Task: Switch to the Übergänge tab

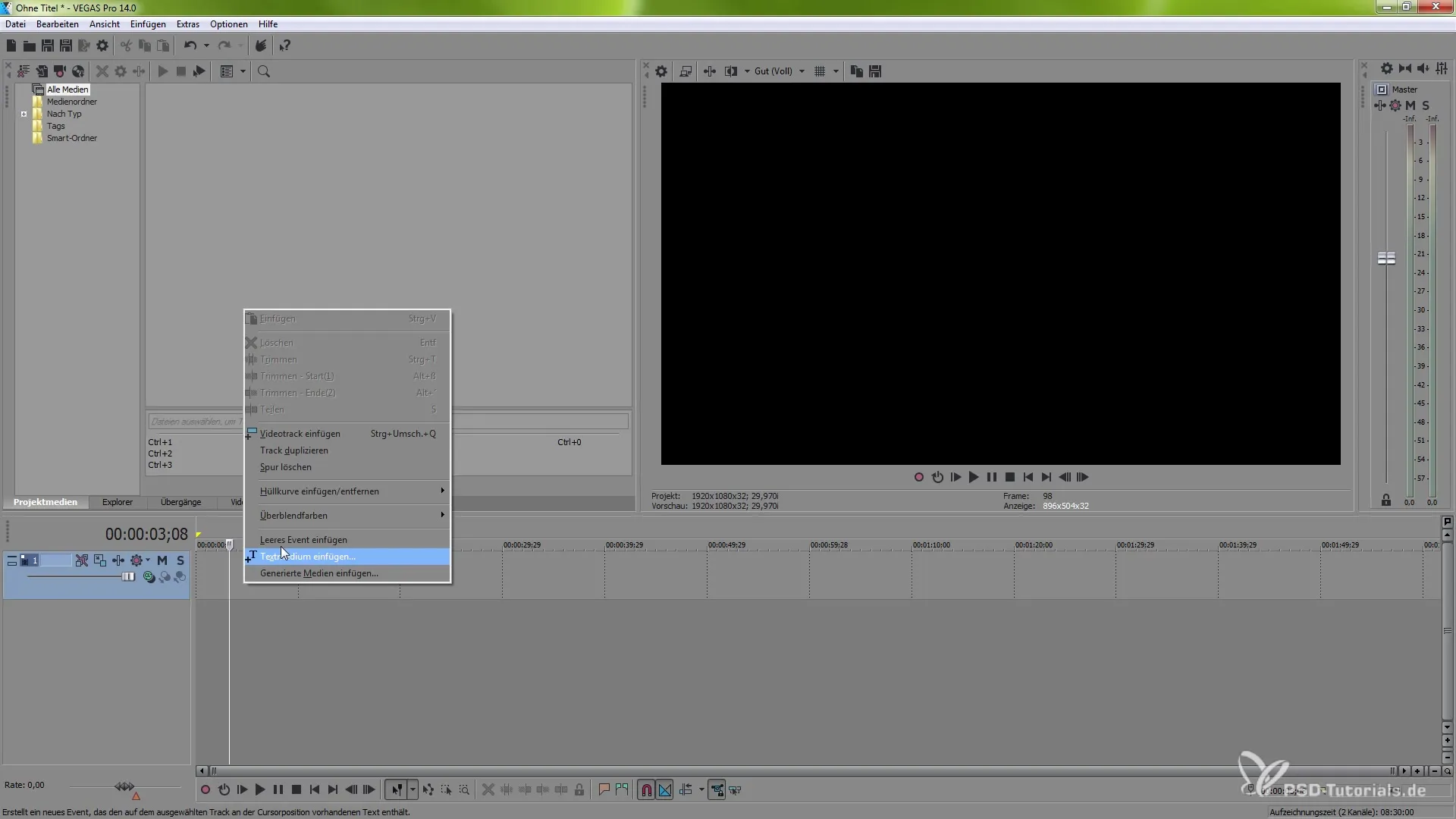Action: [x=181, y=502]
